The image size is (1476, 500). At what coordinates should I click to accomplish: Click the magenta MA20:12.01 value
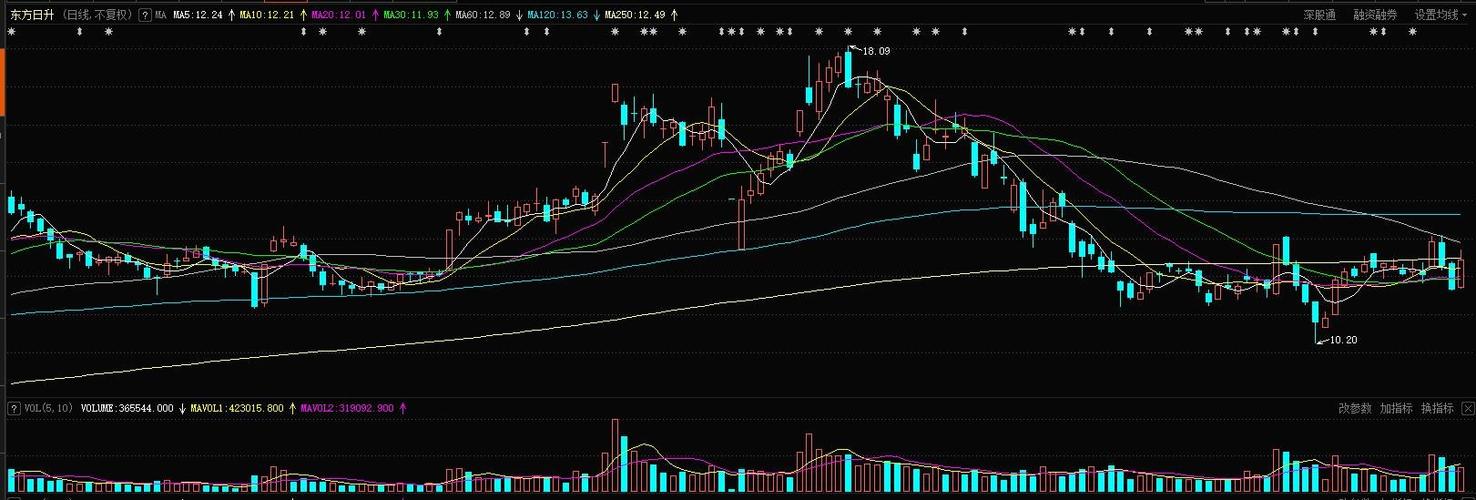click(340, 15)
